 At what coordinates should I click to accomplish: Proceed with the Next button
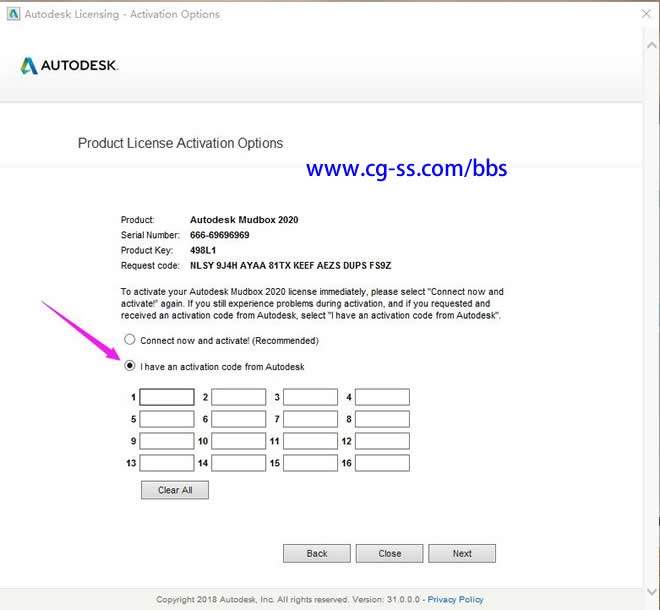462,553
